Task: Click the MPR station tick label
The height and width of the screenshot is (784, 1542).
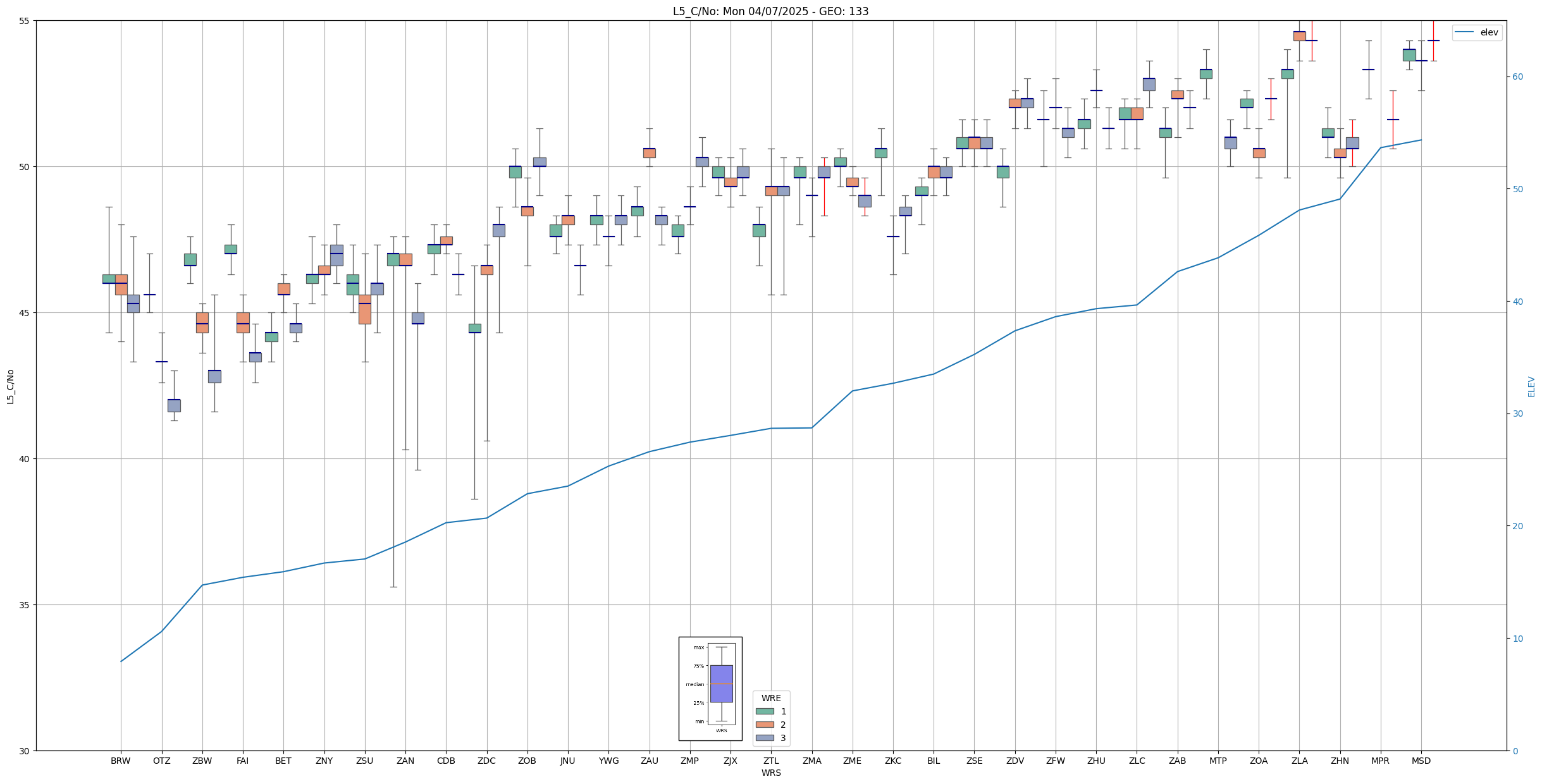Action: point(1380,761)
